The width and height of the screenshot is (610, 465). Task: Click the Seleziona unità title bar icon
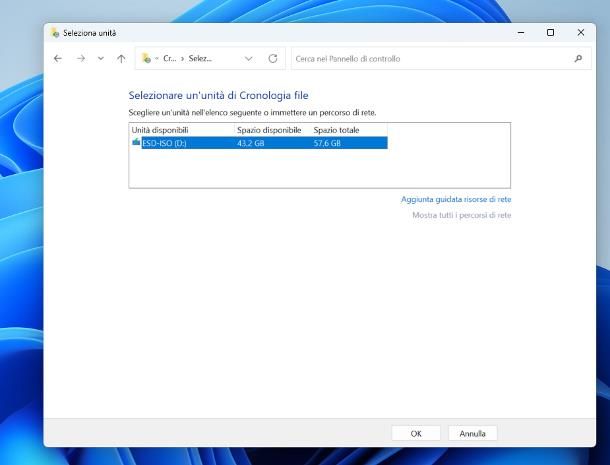pyautogui.click(x=55, y=33)
